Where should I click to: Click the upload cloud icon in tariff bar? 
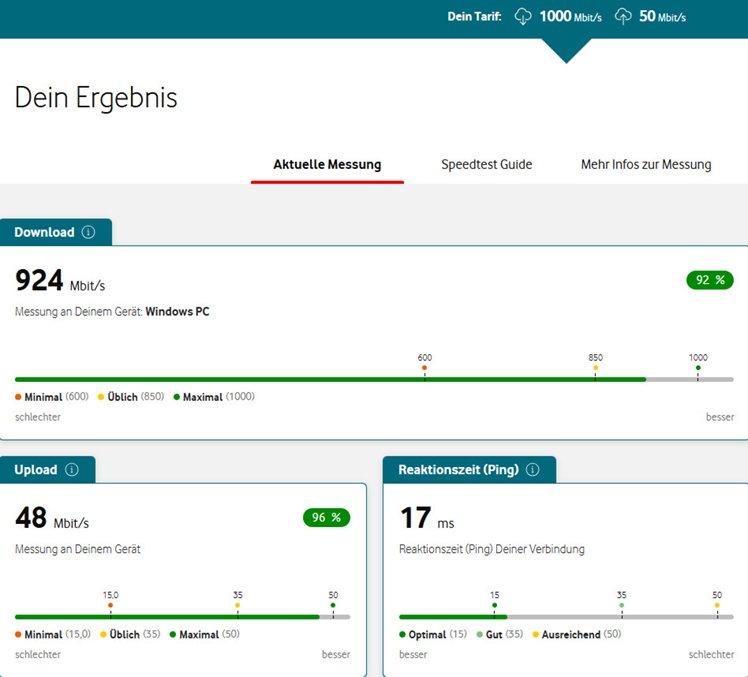coord(623,16)
